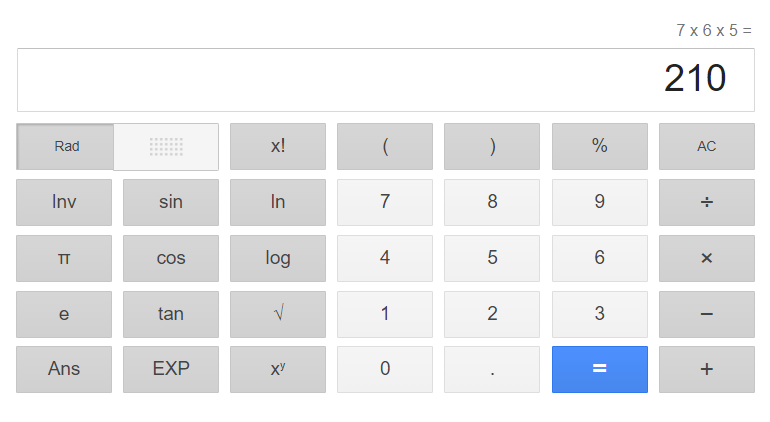Click the natural log ln key

click(x=278, y=202)
